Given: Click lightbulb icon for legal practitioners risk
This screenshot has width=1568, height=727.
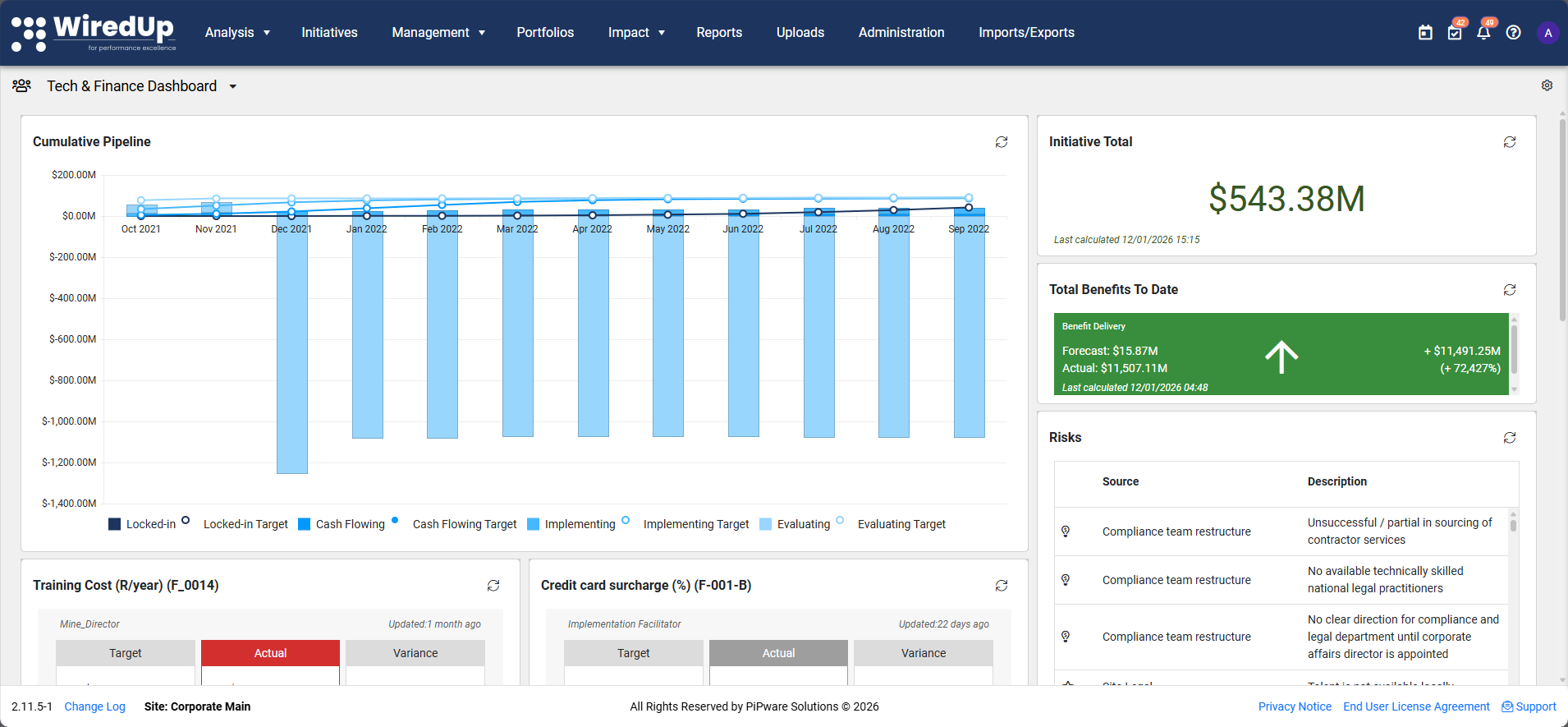Looking at the screenshot, I should click(x=1066, y=580).
